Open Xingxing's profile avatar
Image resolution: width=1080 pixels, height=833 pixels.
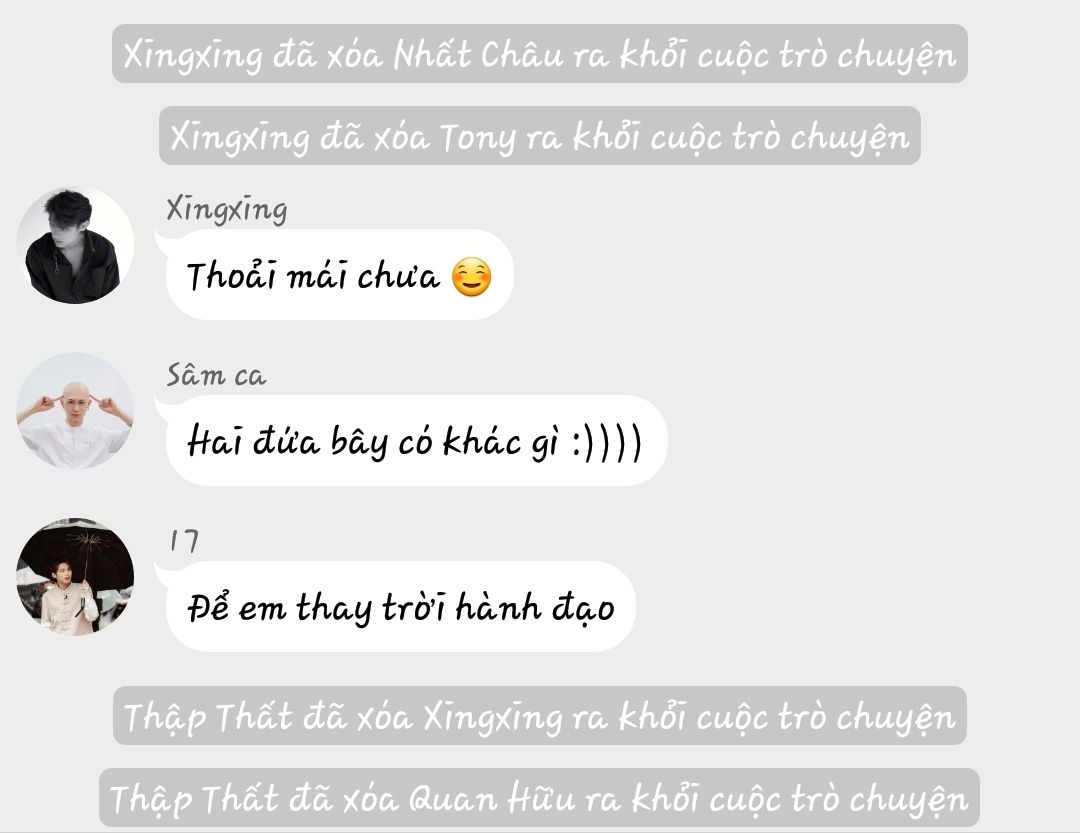(75, 245)
